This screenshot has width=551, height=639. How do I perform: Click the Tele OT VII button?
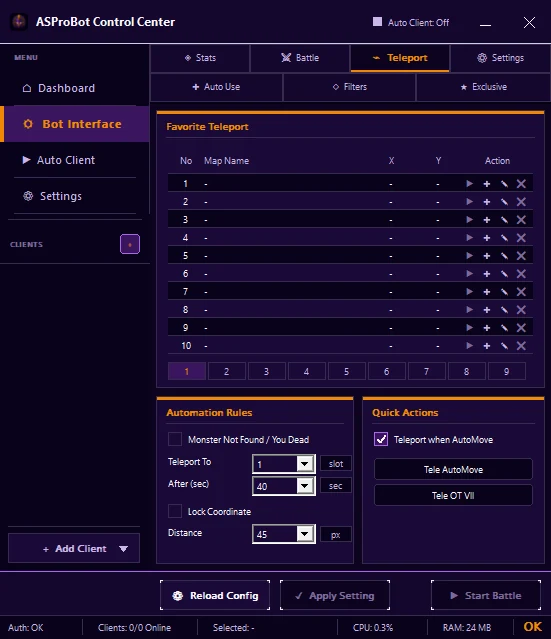pos(453,496)
